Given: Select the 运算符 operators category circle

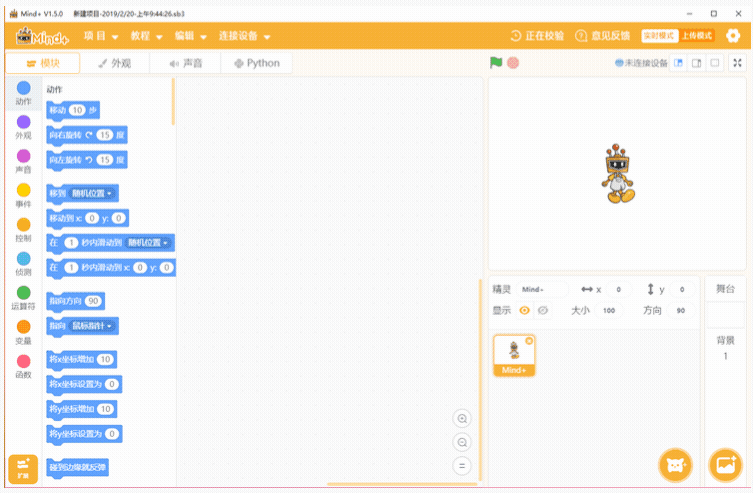Looking at the screenshot, I should pyautogui.click(x=23, y=293).
